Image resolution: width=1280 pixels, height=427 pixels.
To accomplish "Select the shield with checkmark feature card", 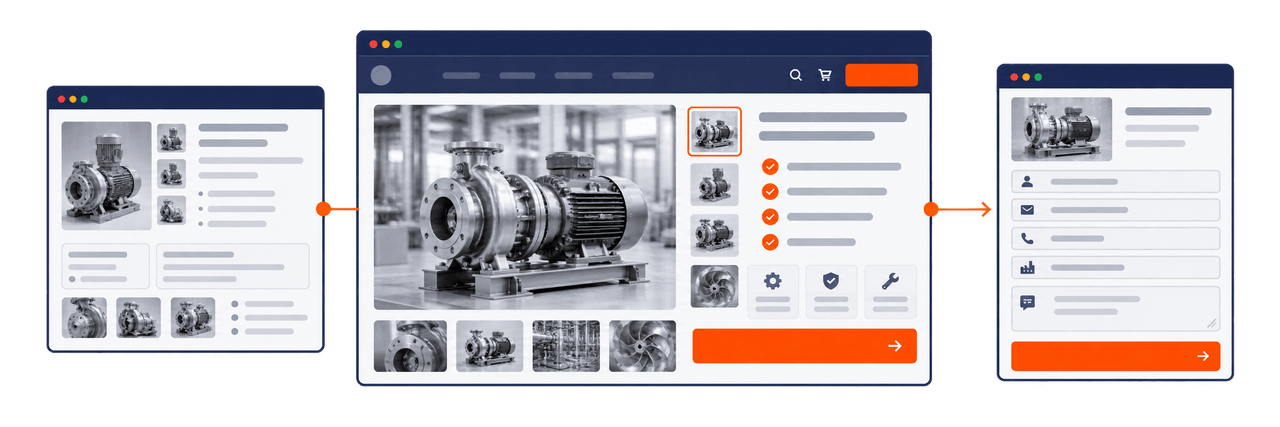I will (831, 292).
